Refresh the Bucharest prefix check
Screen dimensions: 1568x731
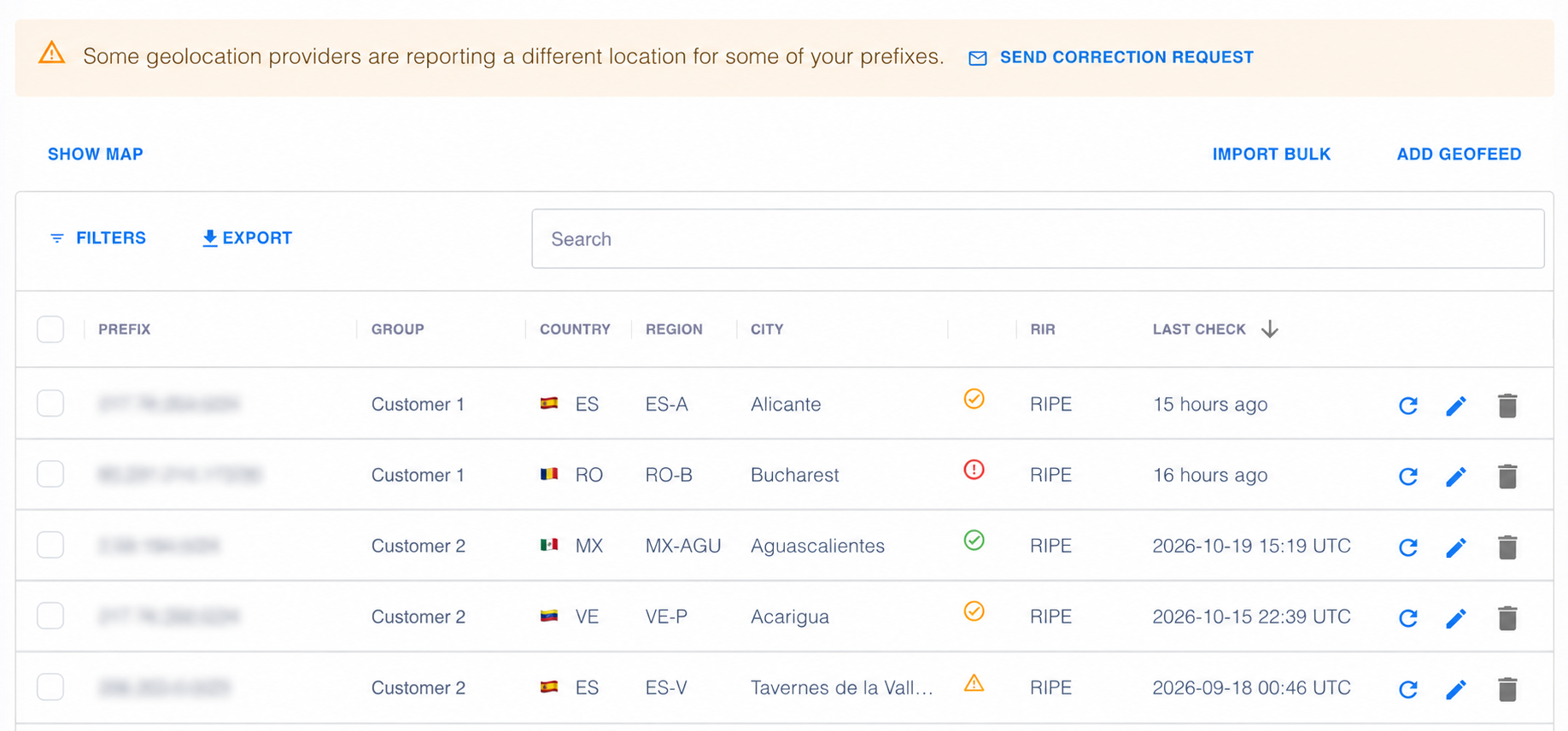coord(1408,477)
